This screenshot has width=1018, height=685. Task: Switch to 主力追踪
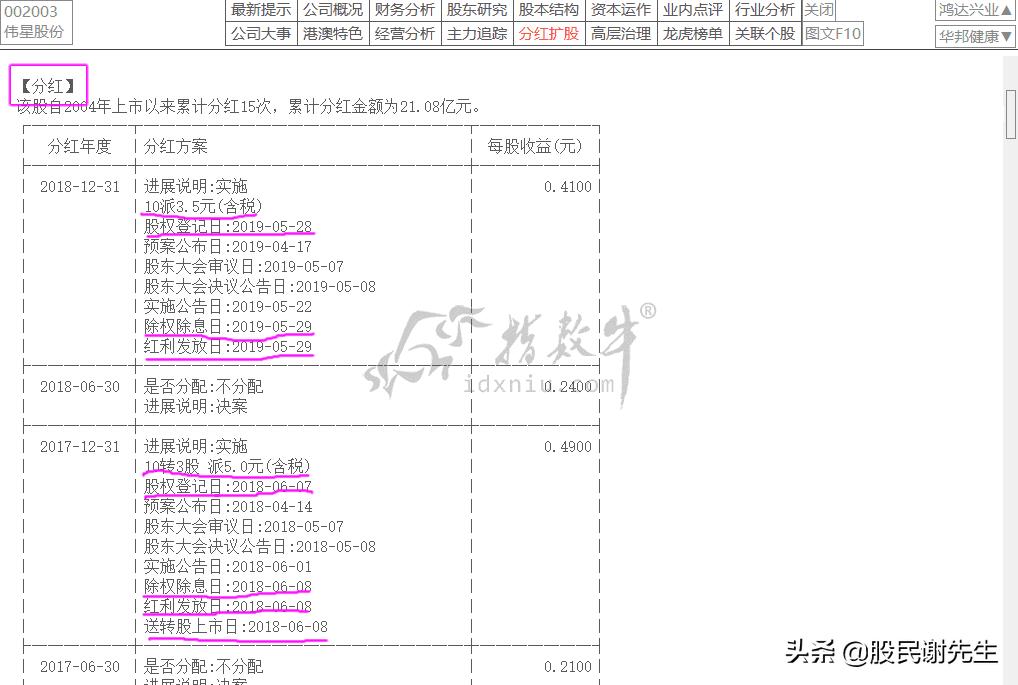pyautogui.click(x=476, y=32)
